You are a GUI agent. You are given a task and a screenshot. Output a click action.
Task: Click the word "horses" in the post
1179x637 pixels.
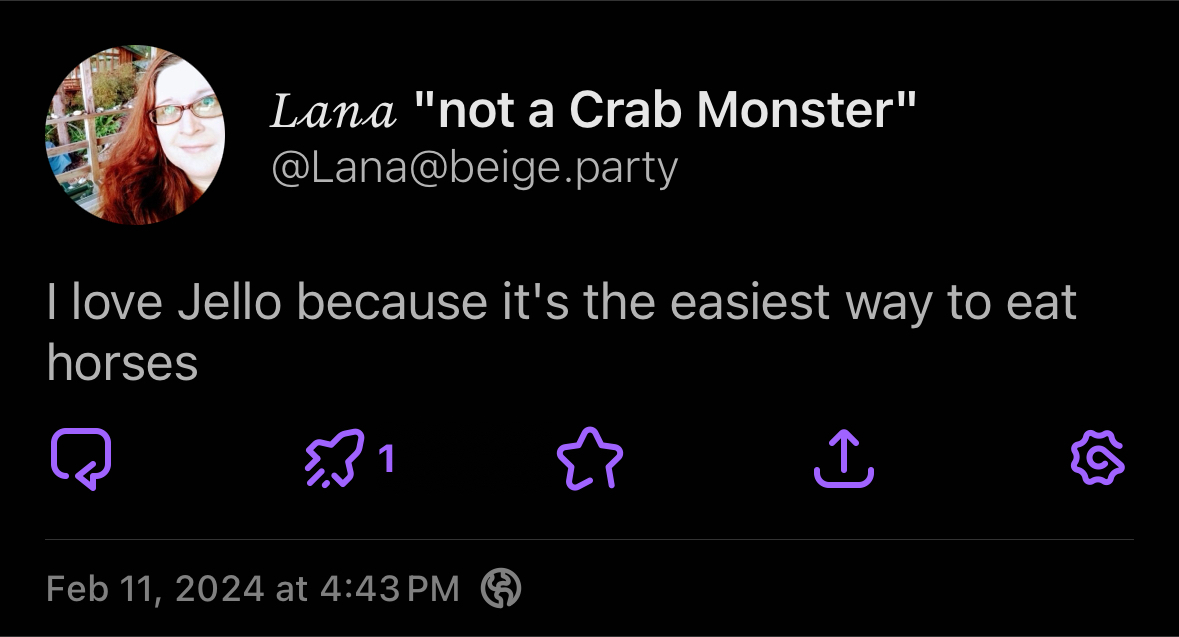coord(122,363)
